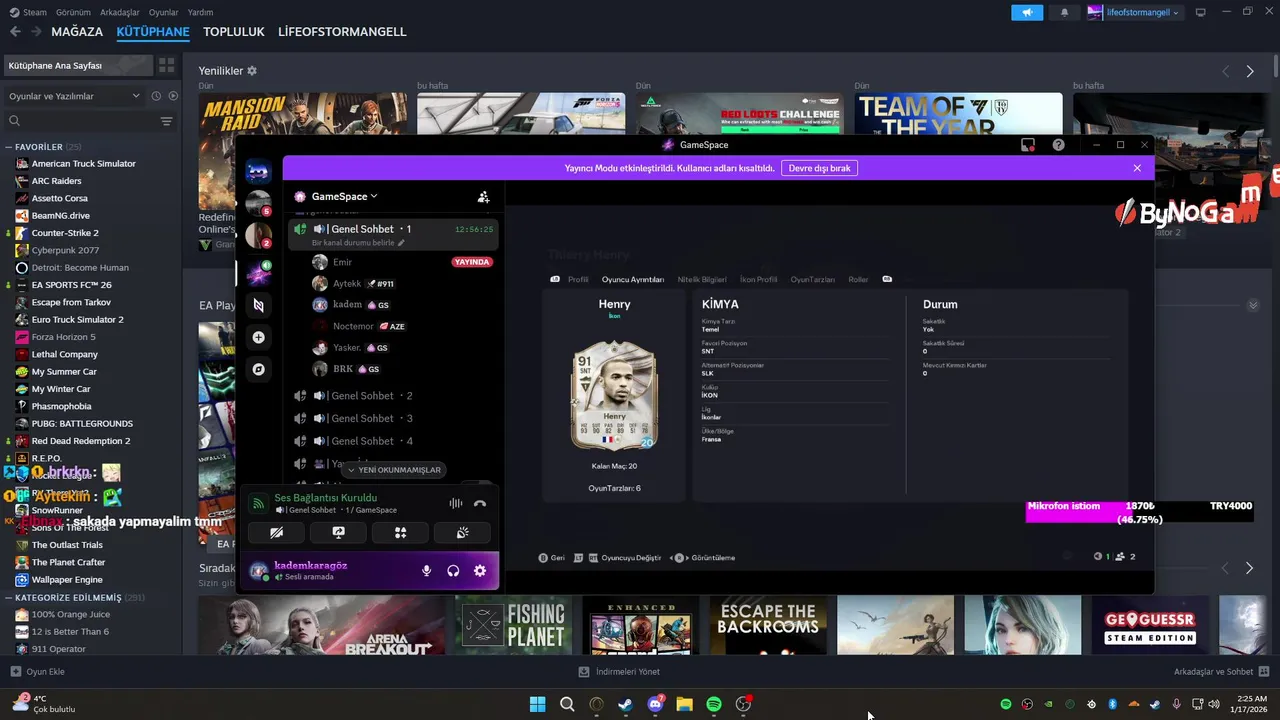Toggle Steam Big Picture mode icon
Viewport: 1280px width, 720px height.
click(1200, 13)
